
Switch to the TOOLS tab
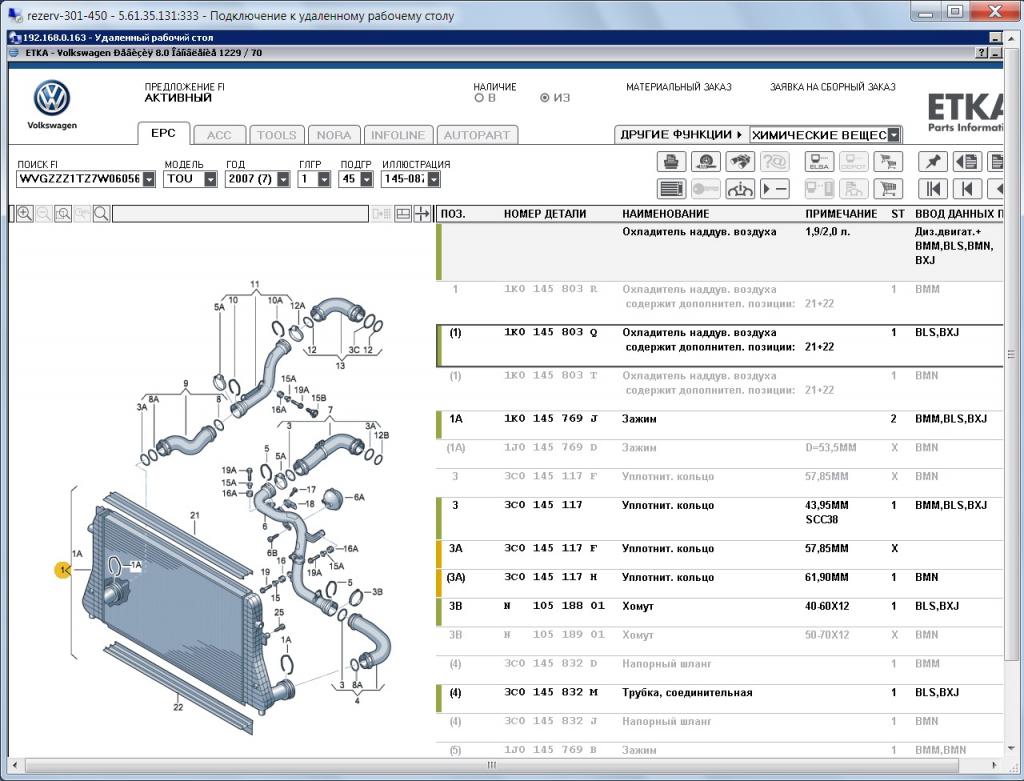point(276,135)
